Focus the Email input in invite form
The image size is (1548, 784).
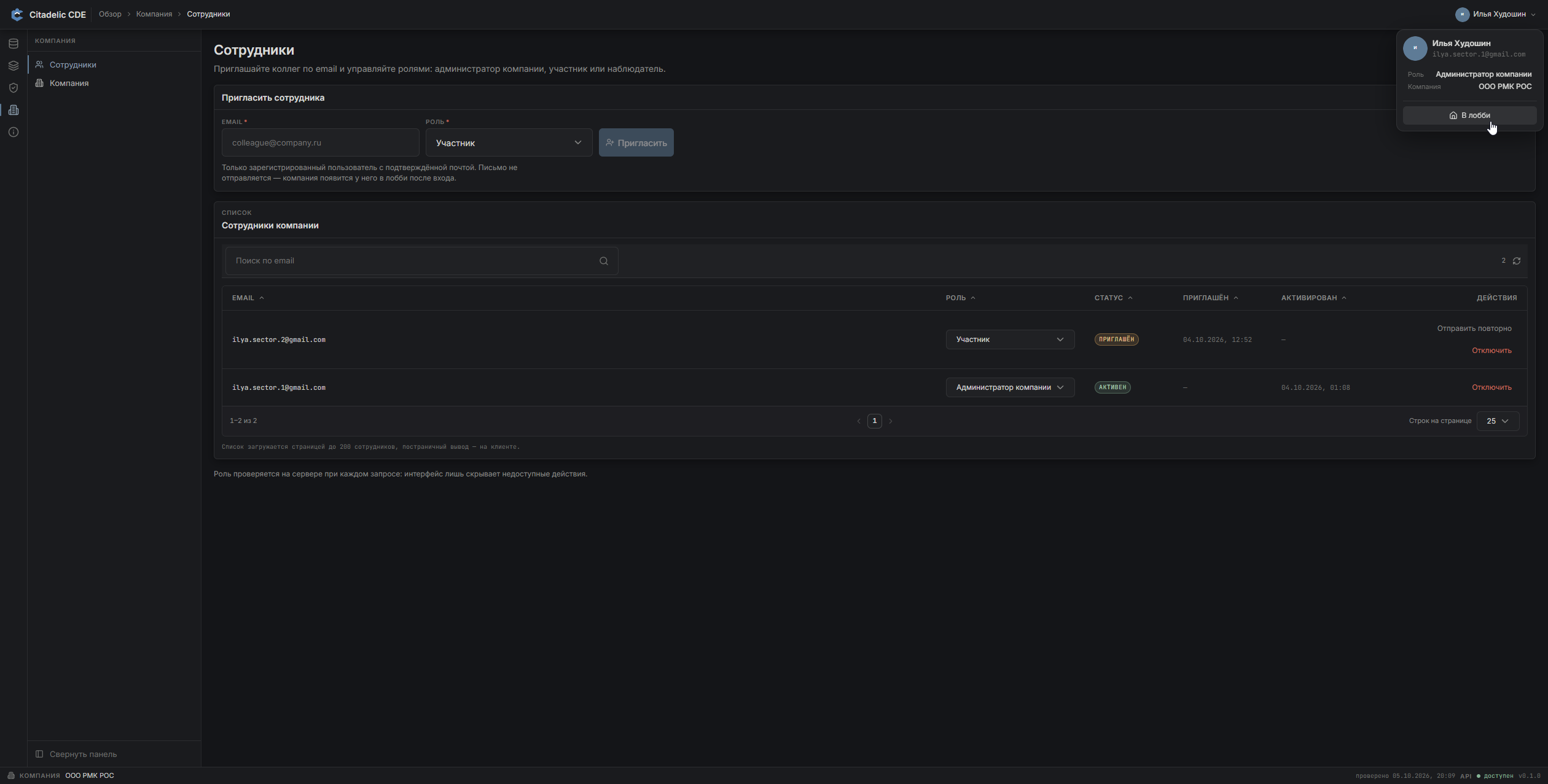(320, 142)
